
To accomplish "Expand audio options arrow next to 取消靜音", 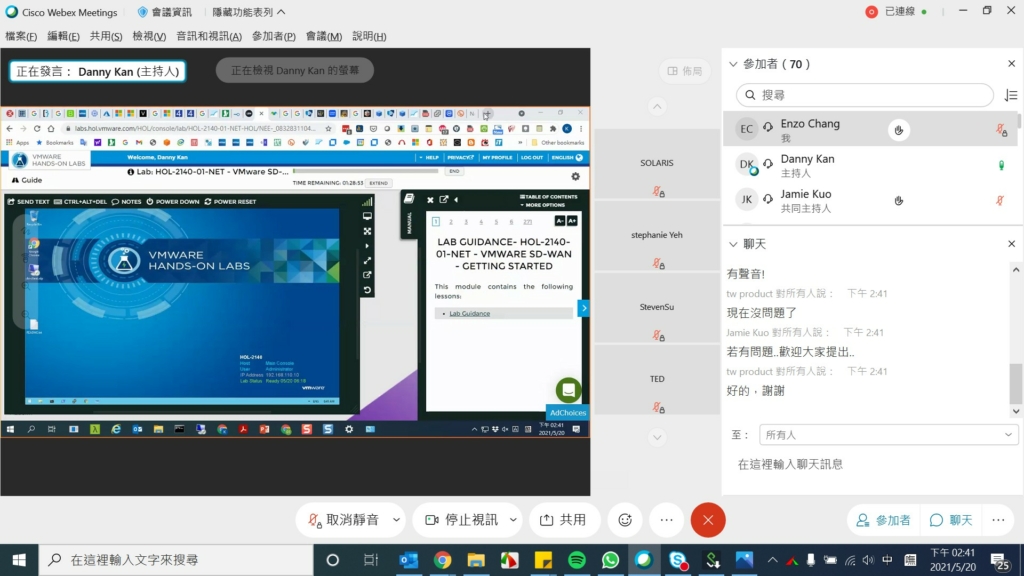I will pos(396,520).
